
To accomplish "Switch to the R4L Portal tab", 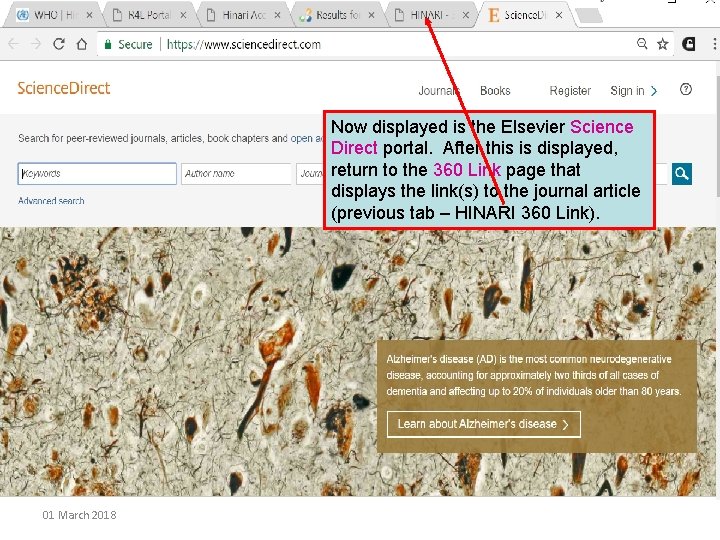I will point(147,15).
